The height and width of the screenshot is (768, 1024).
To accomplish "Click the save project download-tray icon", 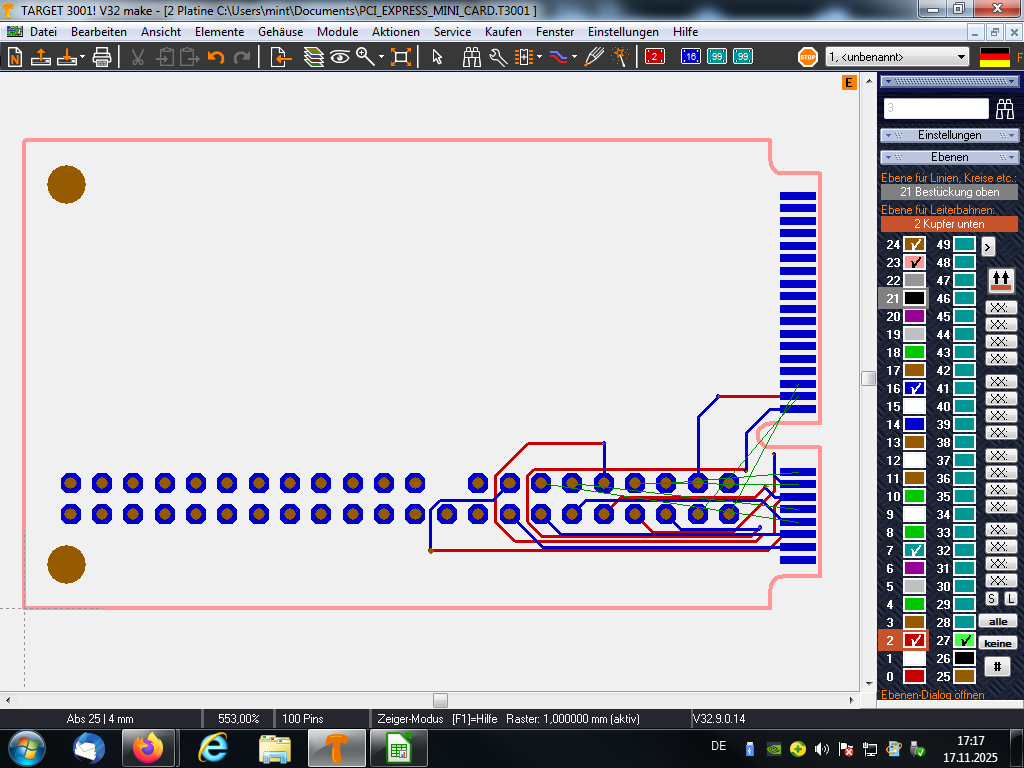I will coord(66,57).
